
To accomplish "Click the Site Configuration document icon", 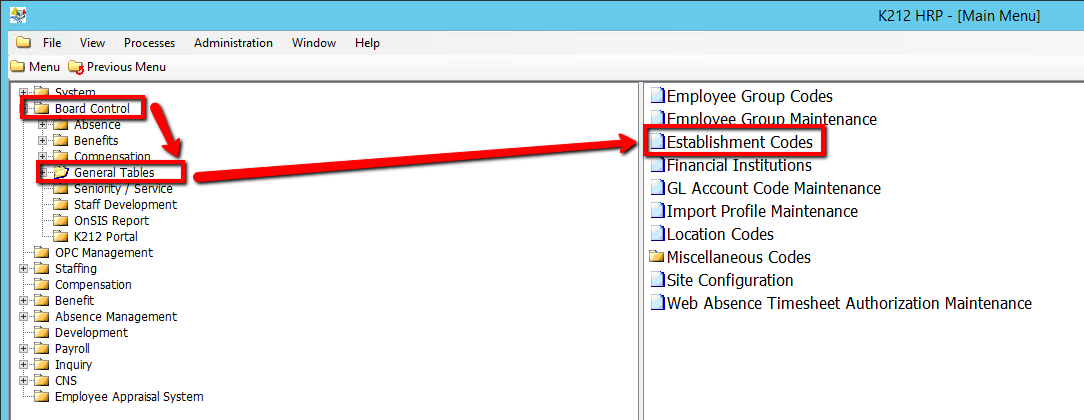I will (x=657, y=281).
